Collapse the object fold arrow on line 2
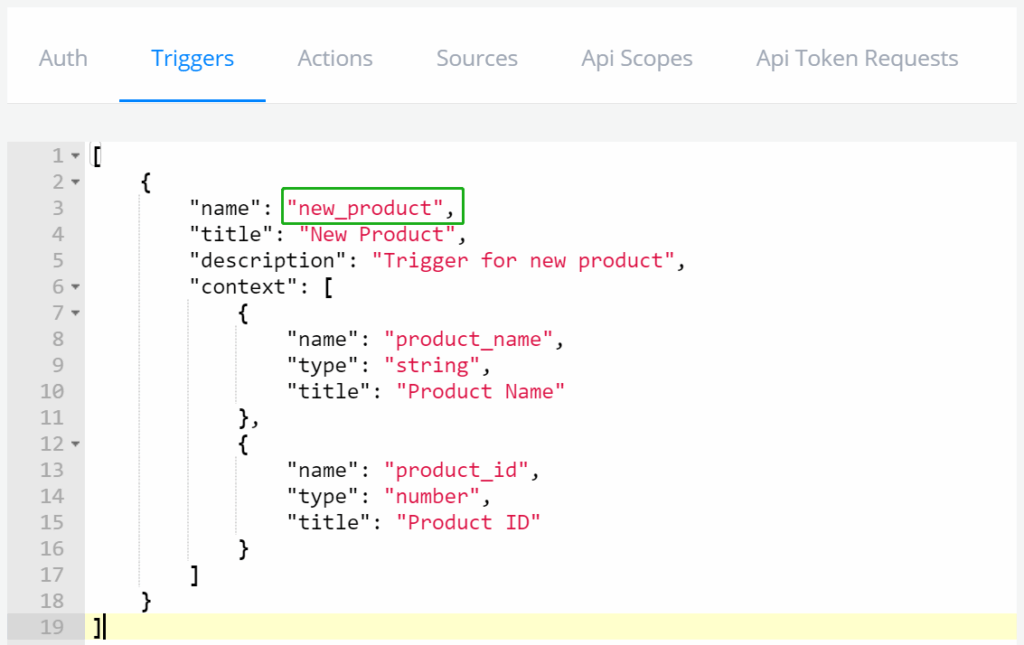The height and width of the screenshot is (645, 1024). [75, 183]
